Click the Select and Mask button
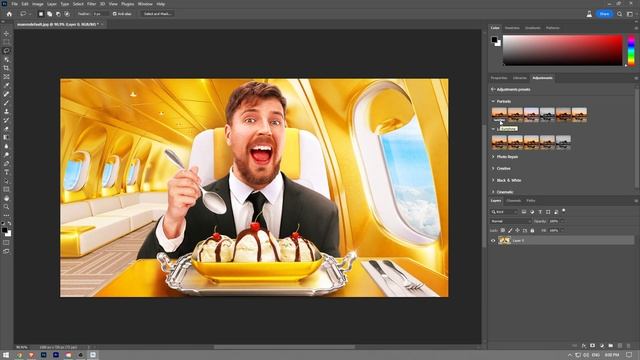Image resolution: width=640 pixels, height=360 pixels. [x=158, y=14]
